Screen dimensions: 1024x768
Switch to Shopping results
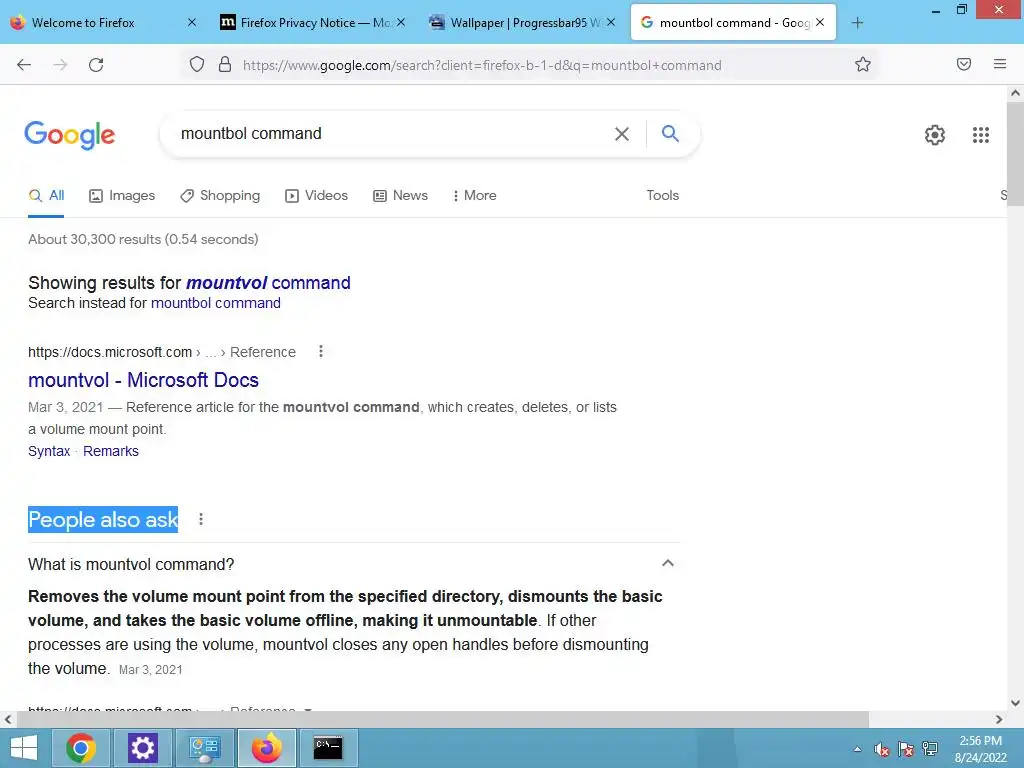coord(220,195)
